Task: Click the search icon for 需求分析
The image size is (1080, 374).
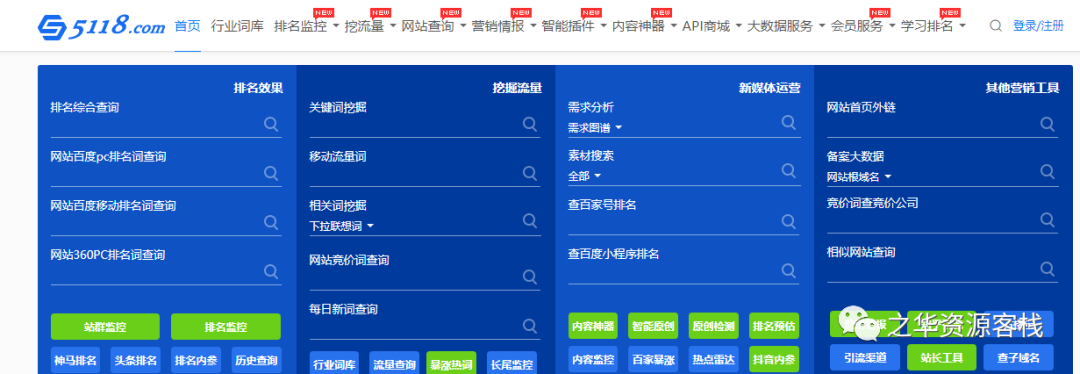Action: click(x=789, y=122)
